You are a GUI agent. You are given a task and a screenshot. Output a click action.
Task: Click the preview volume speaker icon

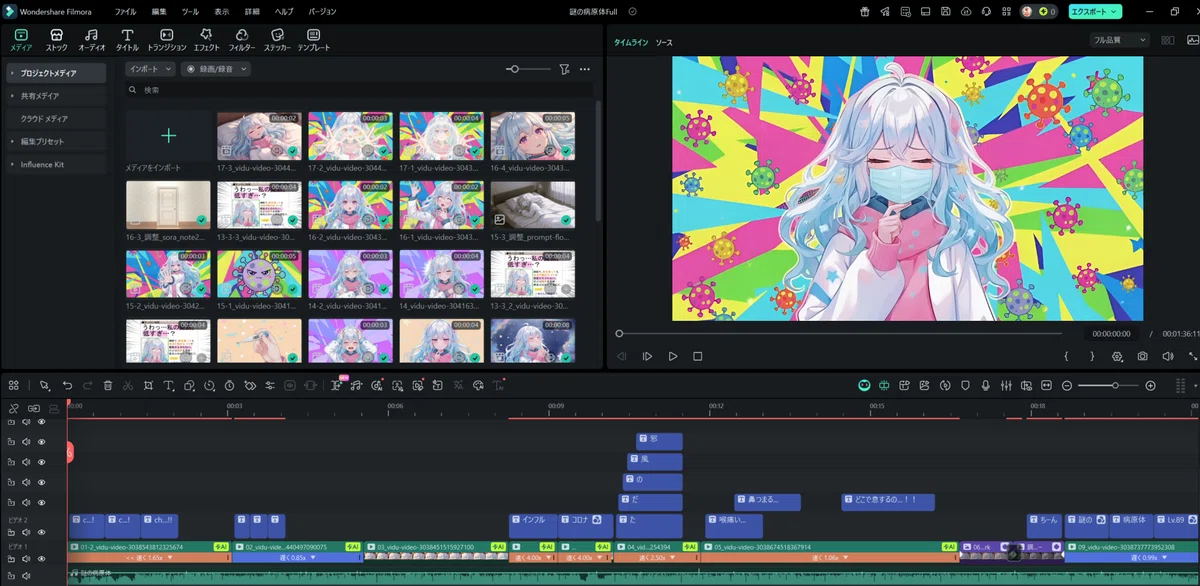(1168, 356)
